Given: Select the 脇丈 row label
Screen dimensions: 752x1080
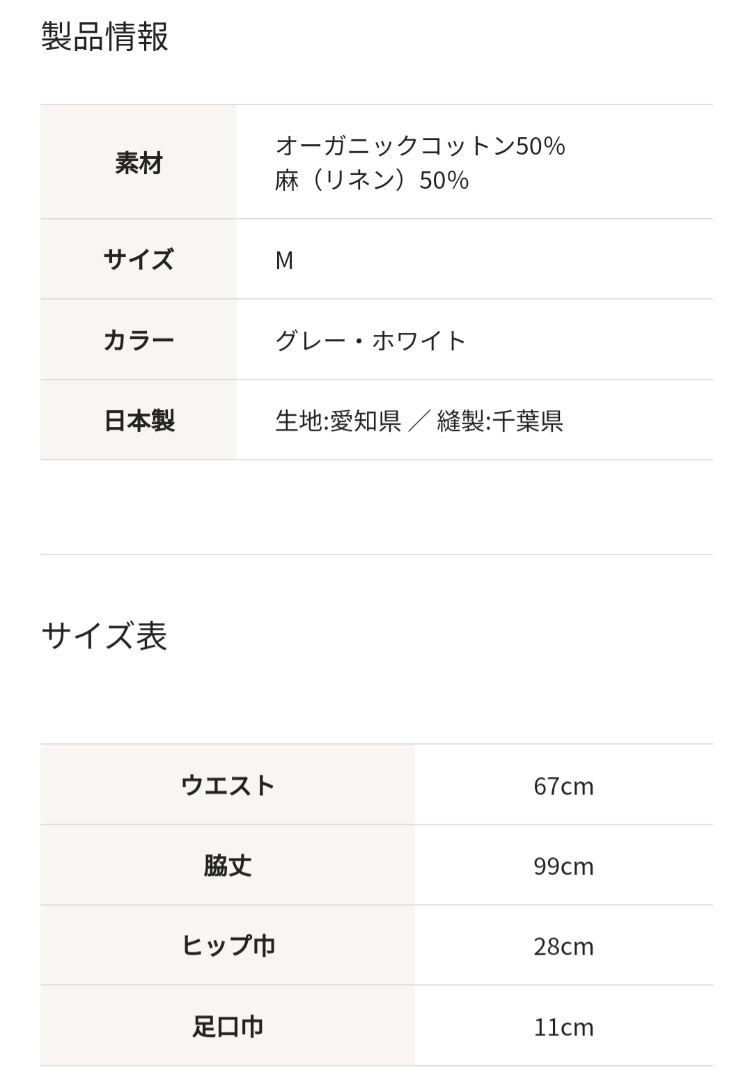Looking at the screenshot, I should pyautogui.click(x=228, y=866).
